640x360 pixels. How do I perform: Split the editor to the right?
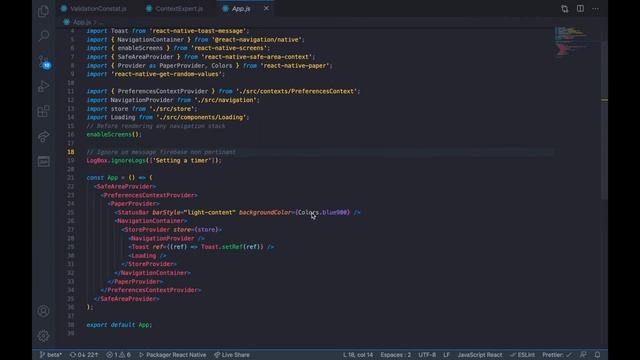(x=580, y=9)
